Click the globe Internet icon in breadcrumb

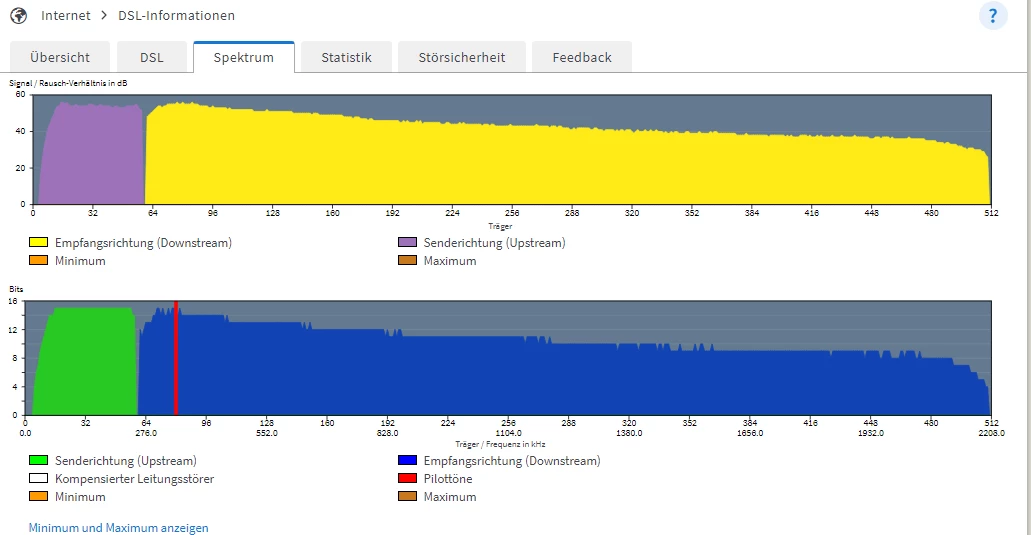click(x=18, y=16)
